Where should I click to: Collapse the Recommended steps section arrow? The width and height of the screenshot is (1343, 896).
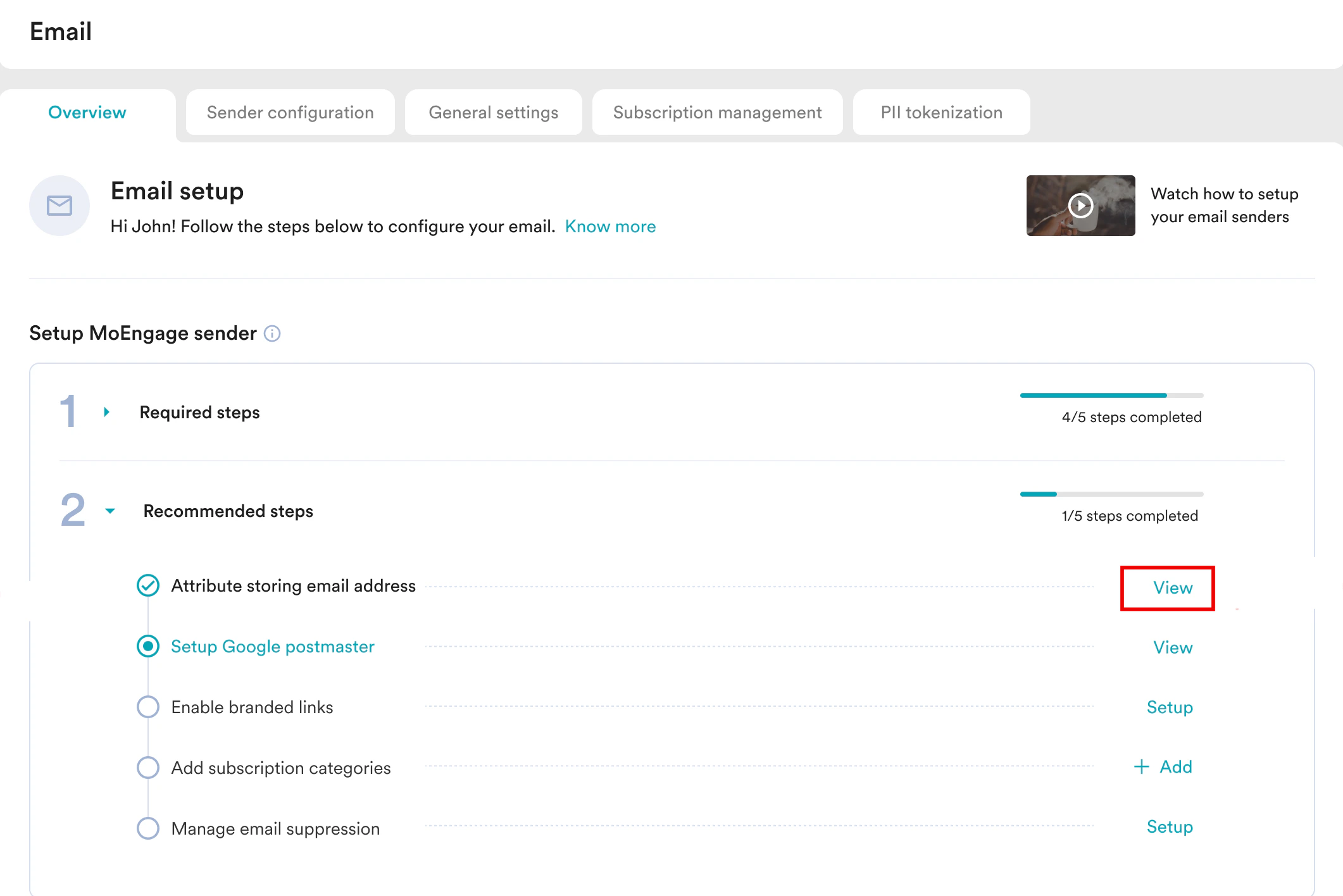click(x=110, y=511)
